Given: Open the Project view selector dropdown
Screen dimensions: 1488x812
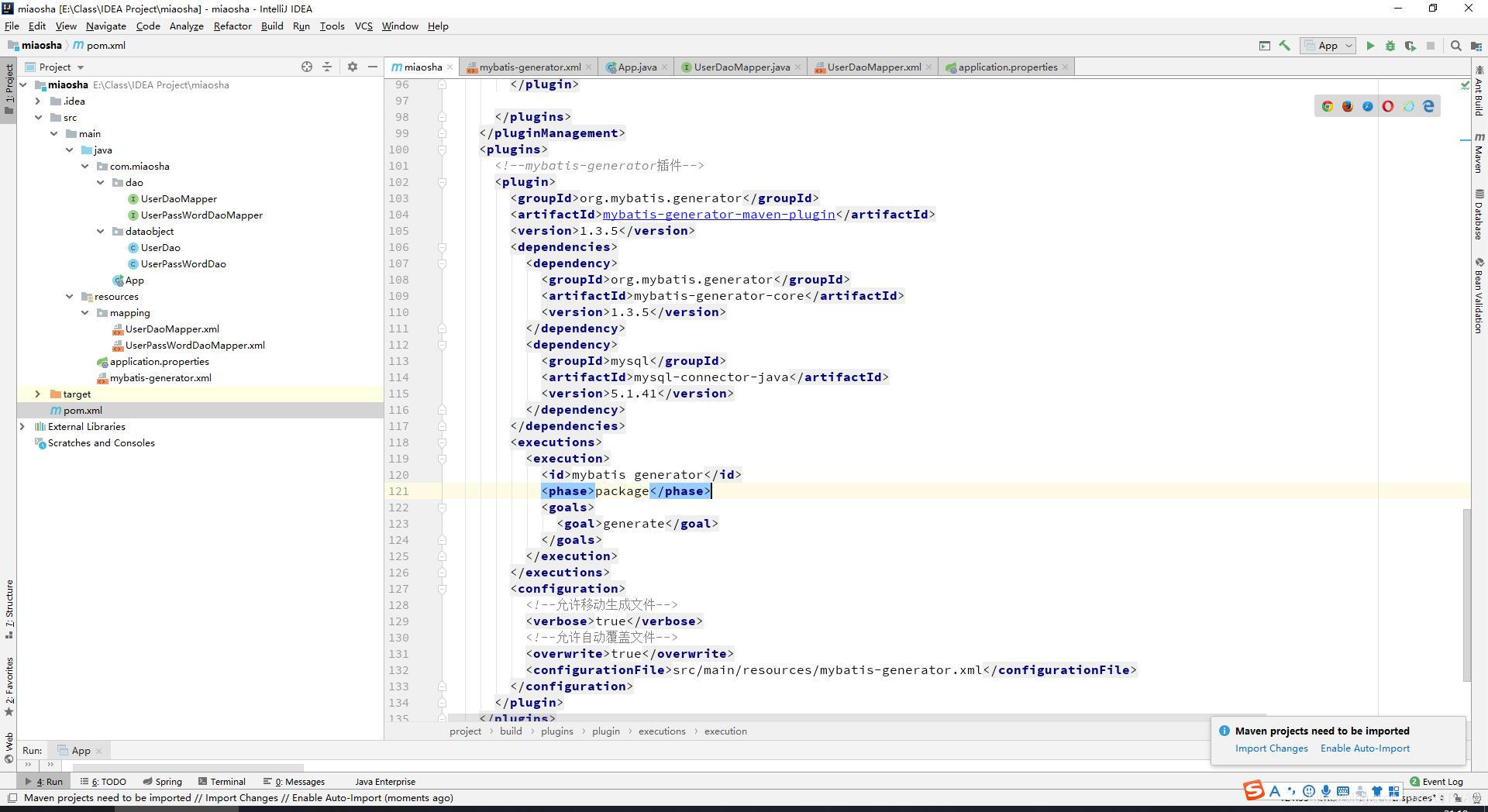Looking at the screenshot, I should (x=54, y=67).
